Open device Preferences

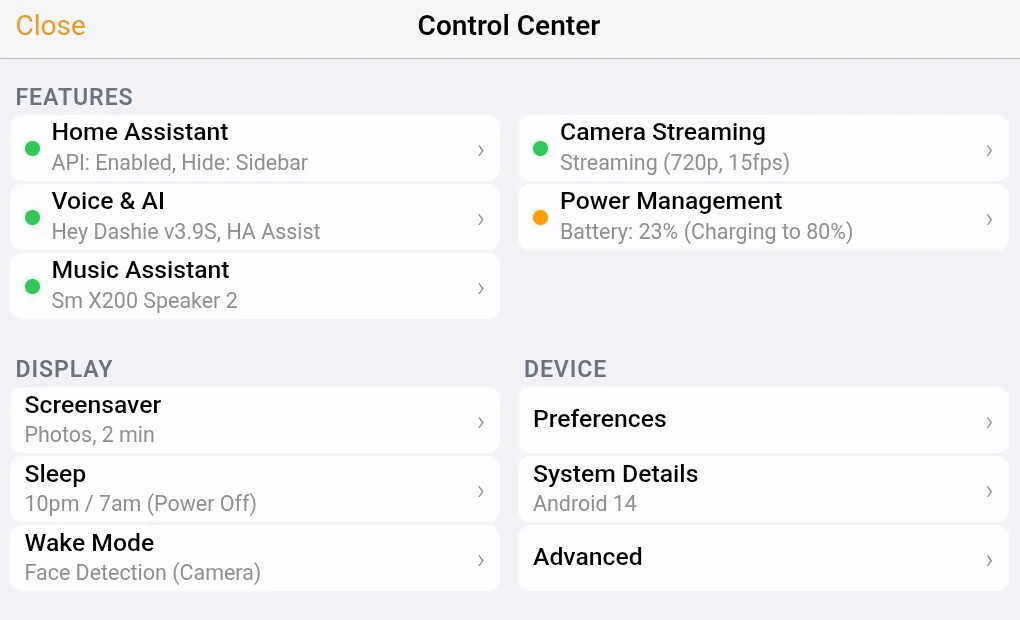pyautogui.click(x=763, y=420)
